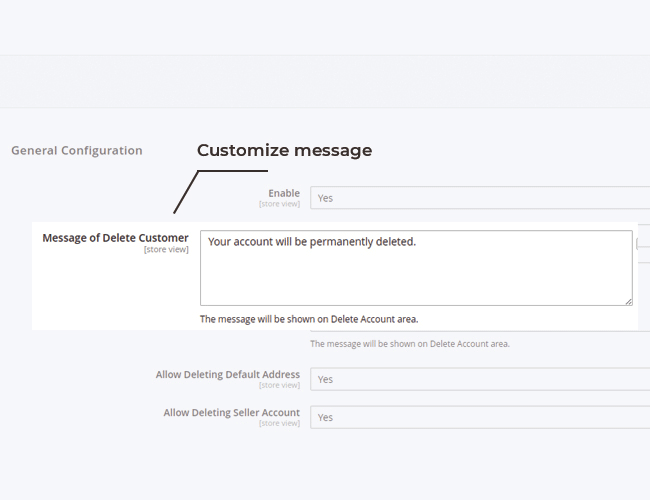Click [store view] under Allow Deleting Seller Account
650x500 pixels.
click(x=279, y=423)
